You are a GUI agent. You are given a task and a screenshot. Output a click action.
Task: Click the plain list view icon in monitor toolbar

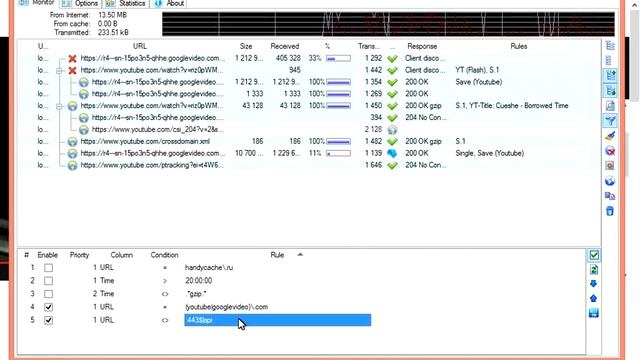[x=610, y=60]
